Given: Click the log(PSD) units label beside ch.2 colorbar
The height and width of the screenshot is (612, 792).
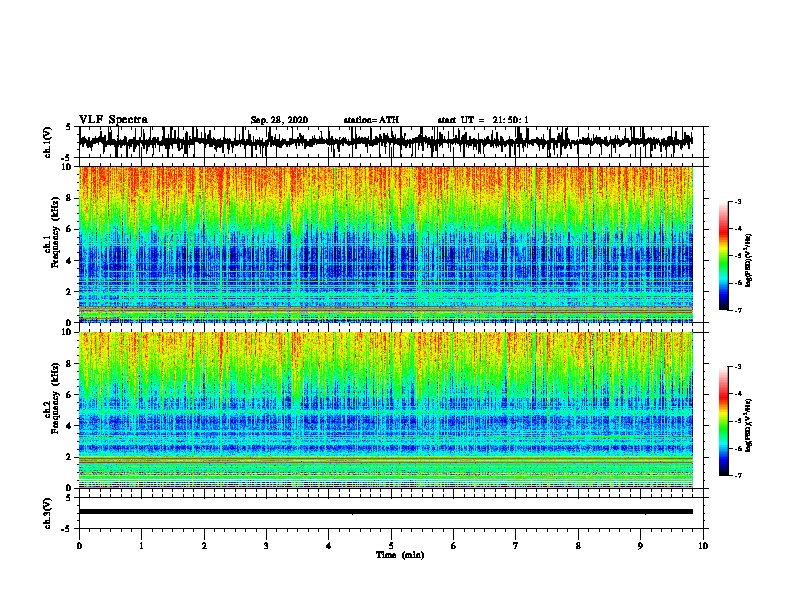Looking at the screenshot, I should pyautogui.click(x=749, y=426).
